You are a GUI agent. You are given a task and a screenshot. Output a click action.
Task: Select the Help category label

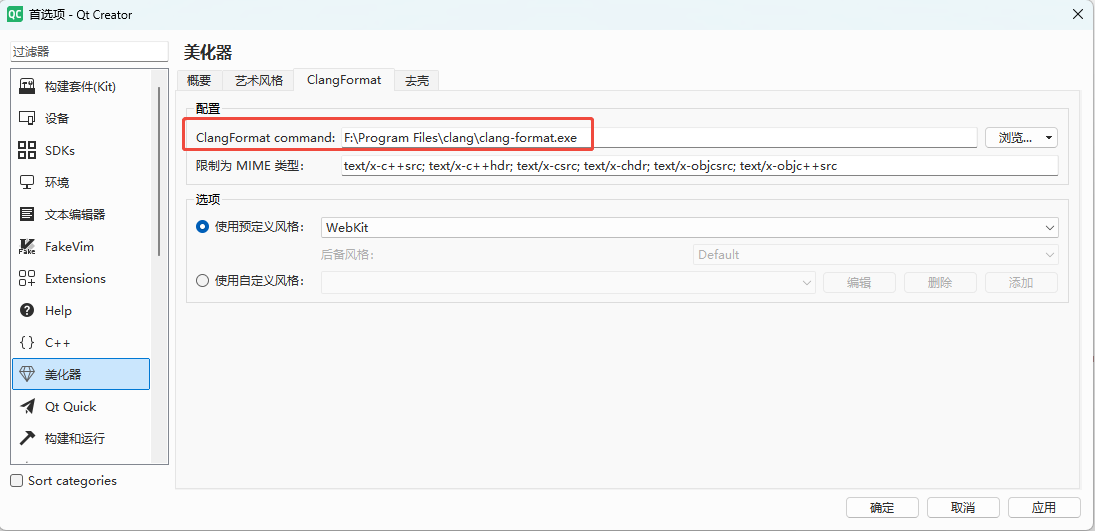(x=58, y=310)
